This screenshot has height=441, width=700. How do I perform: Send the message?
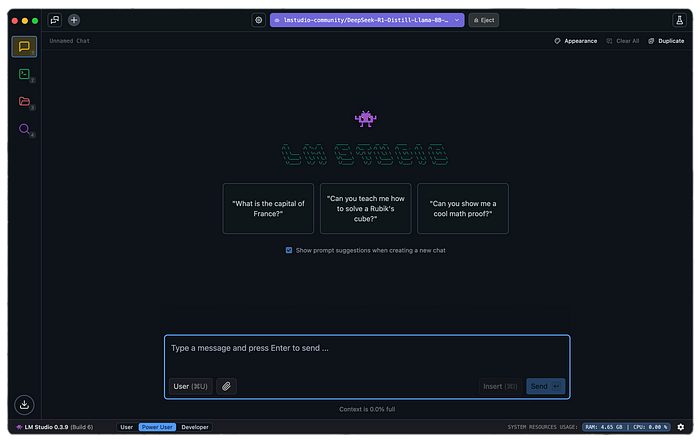546,386
